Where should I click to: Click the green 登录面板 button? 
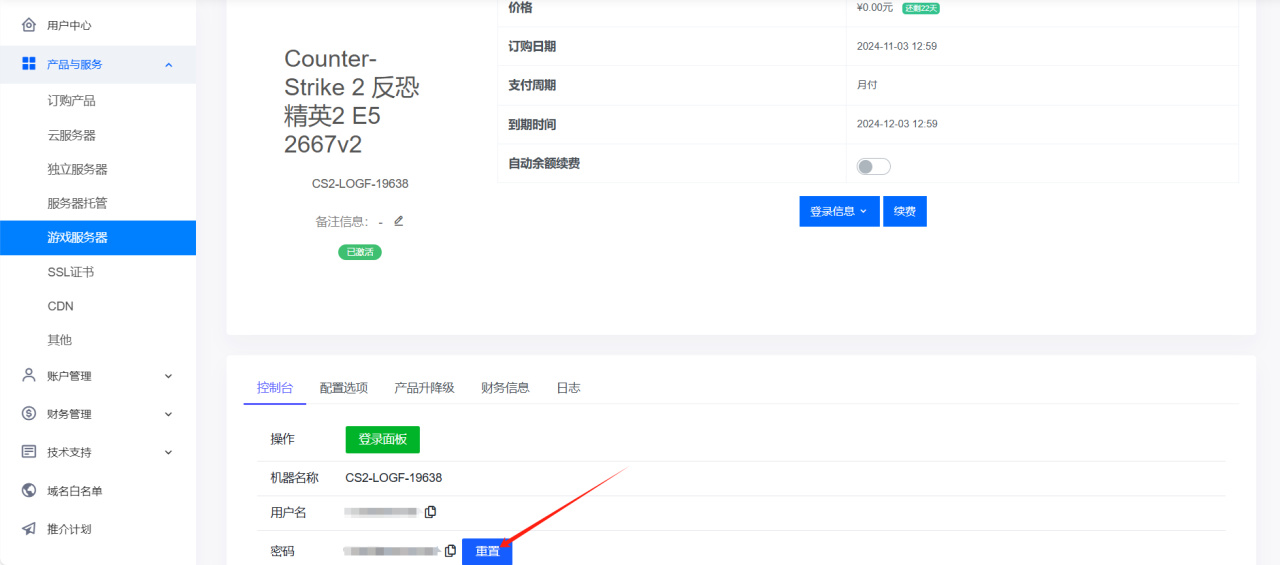pyautogui.click(x=383, y=440)
